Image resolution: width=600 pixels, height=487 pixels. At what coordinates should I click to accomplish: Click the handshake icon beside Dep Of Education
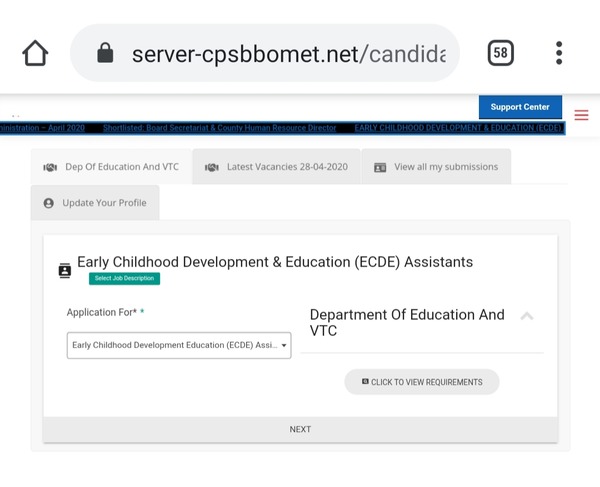50,167
